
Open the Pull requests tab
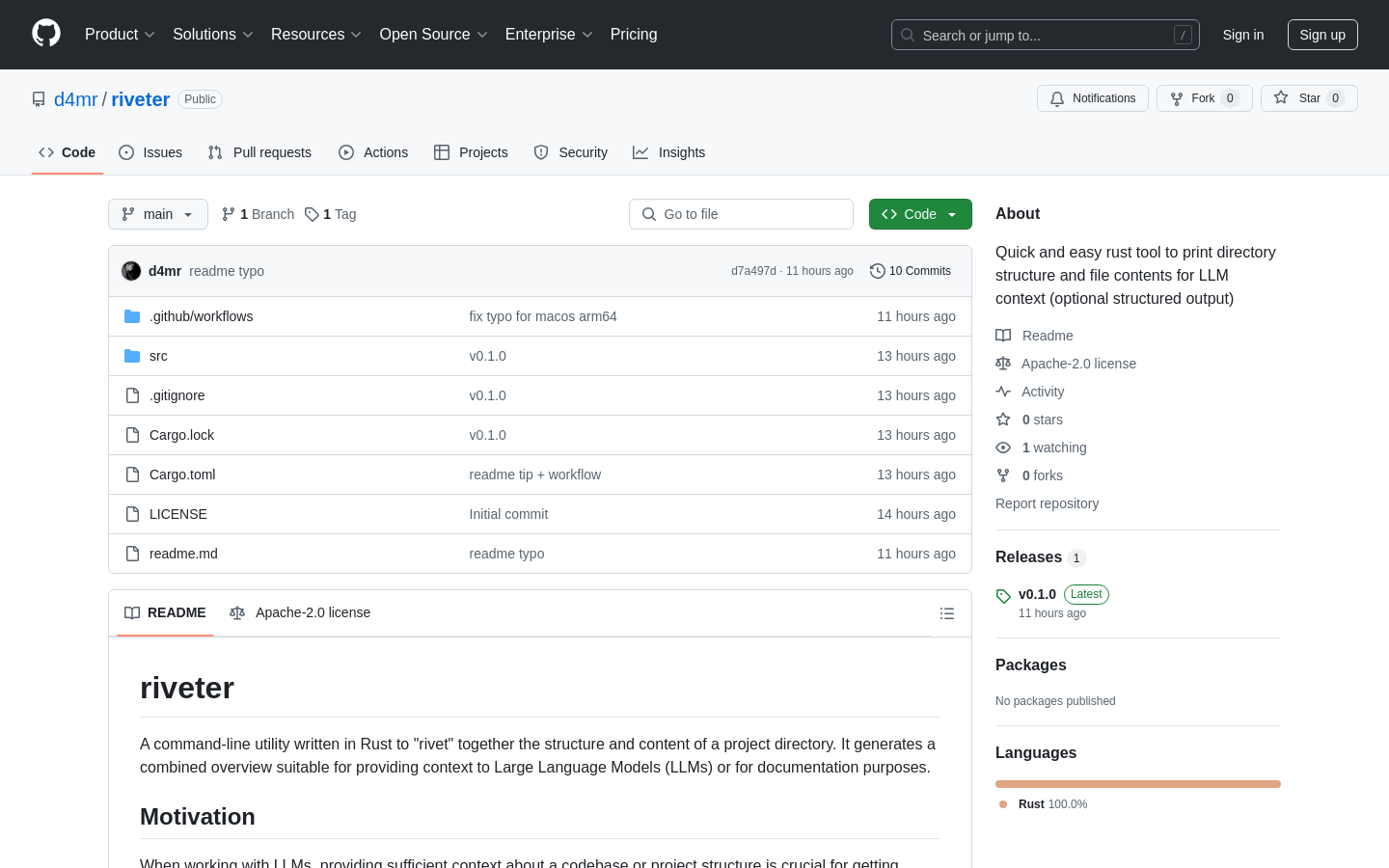tap(259, 152)
